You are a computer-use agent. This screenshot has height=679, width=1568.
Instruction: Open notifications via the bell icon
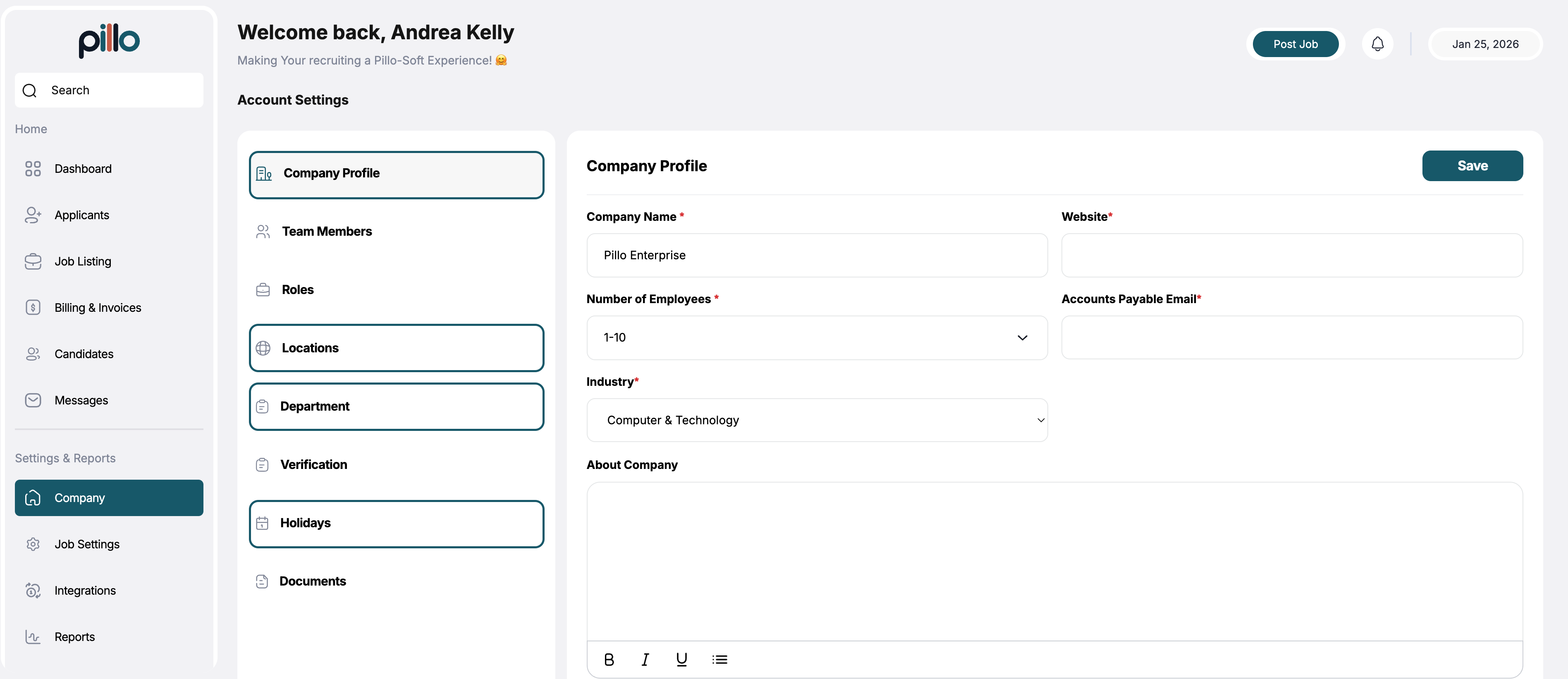click(x=1377, y=44)
